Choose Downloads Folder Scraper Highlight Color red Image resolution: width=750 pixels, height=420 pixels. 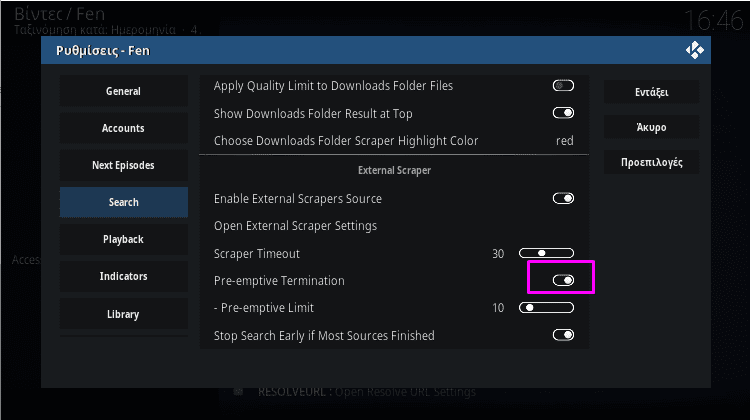tap(394, 141)
